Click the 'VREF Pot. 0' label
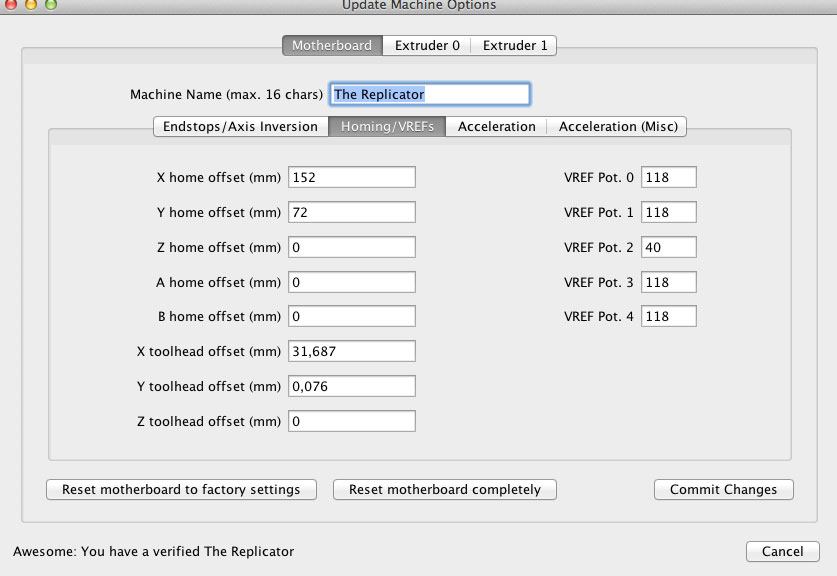This screenshot has width=837, height=576. pos(598,178)
